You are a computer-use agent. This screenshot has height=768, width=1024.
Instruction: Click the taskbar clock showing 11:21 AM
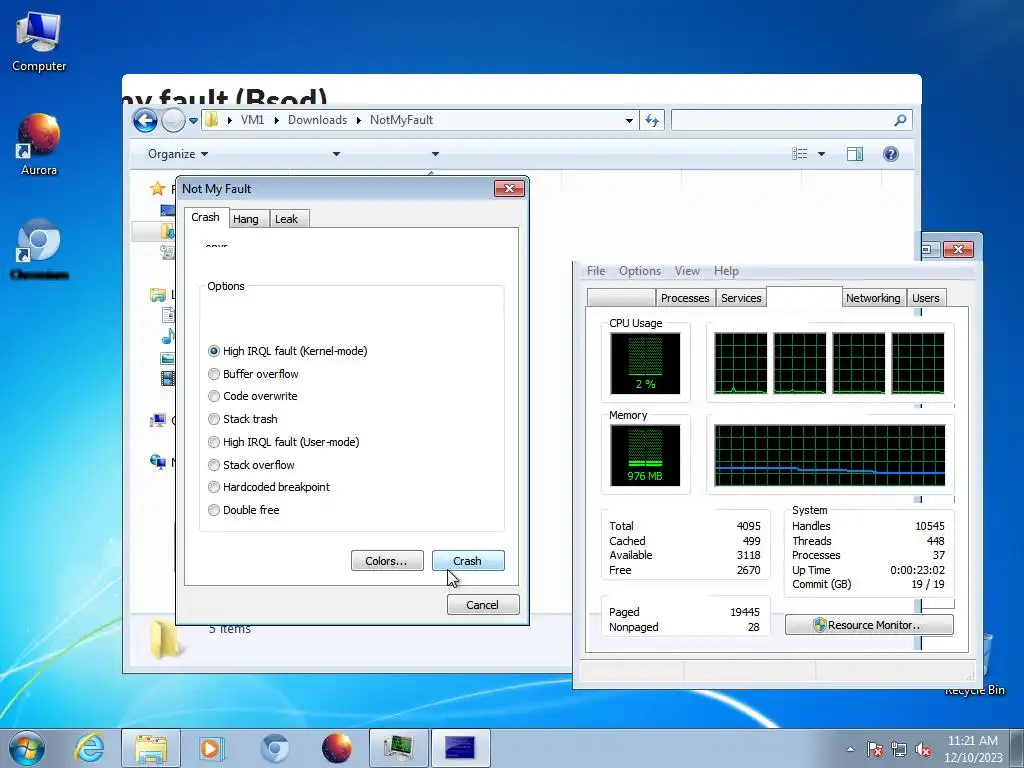(972, 749)
